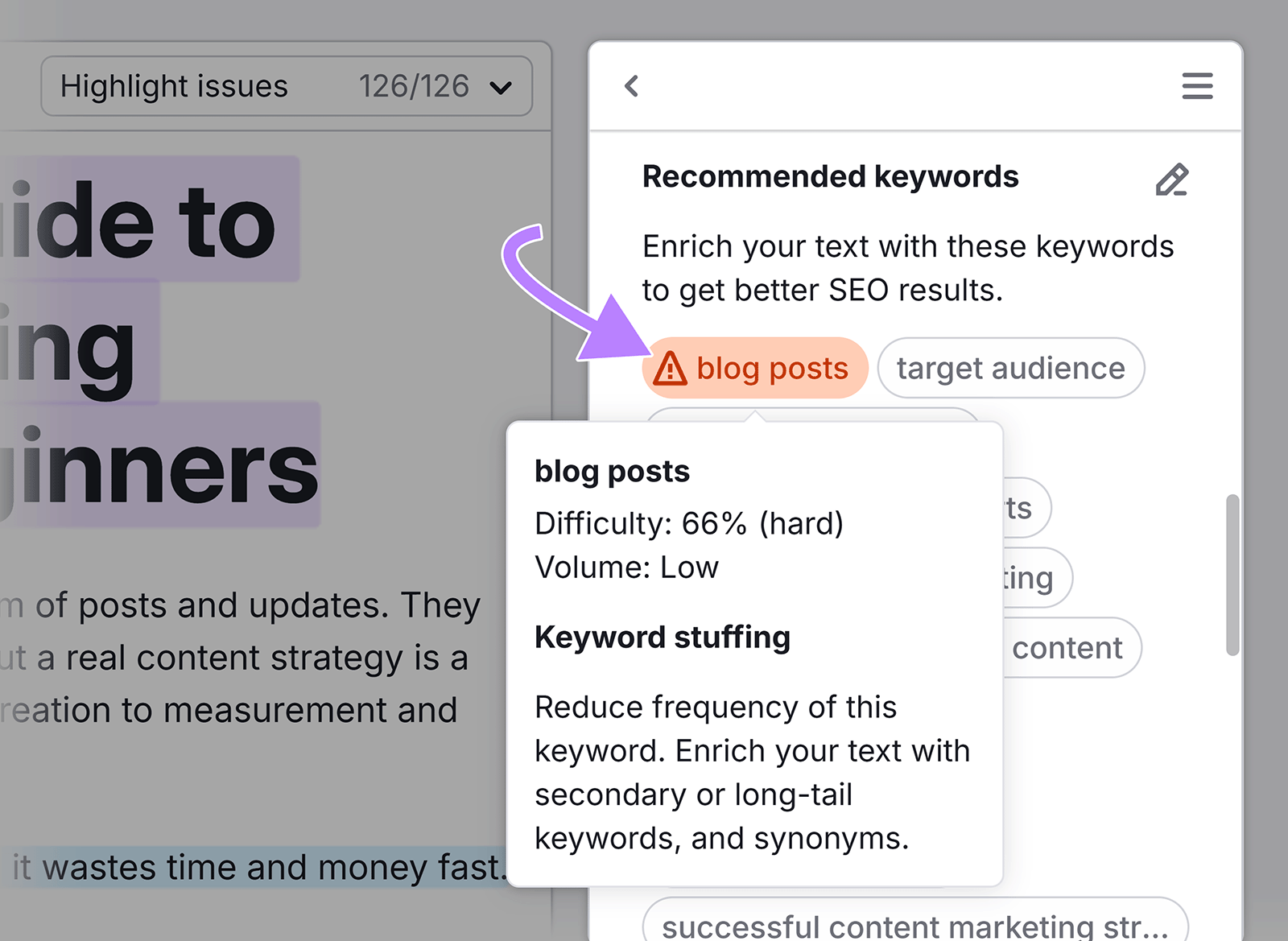1288x941 pixels.
Task: Click the pencil edit icon beside Recommended keywords
Action: [1171, 180]
